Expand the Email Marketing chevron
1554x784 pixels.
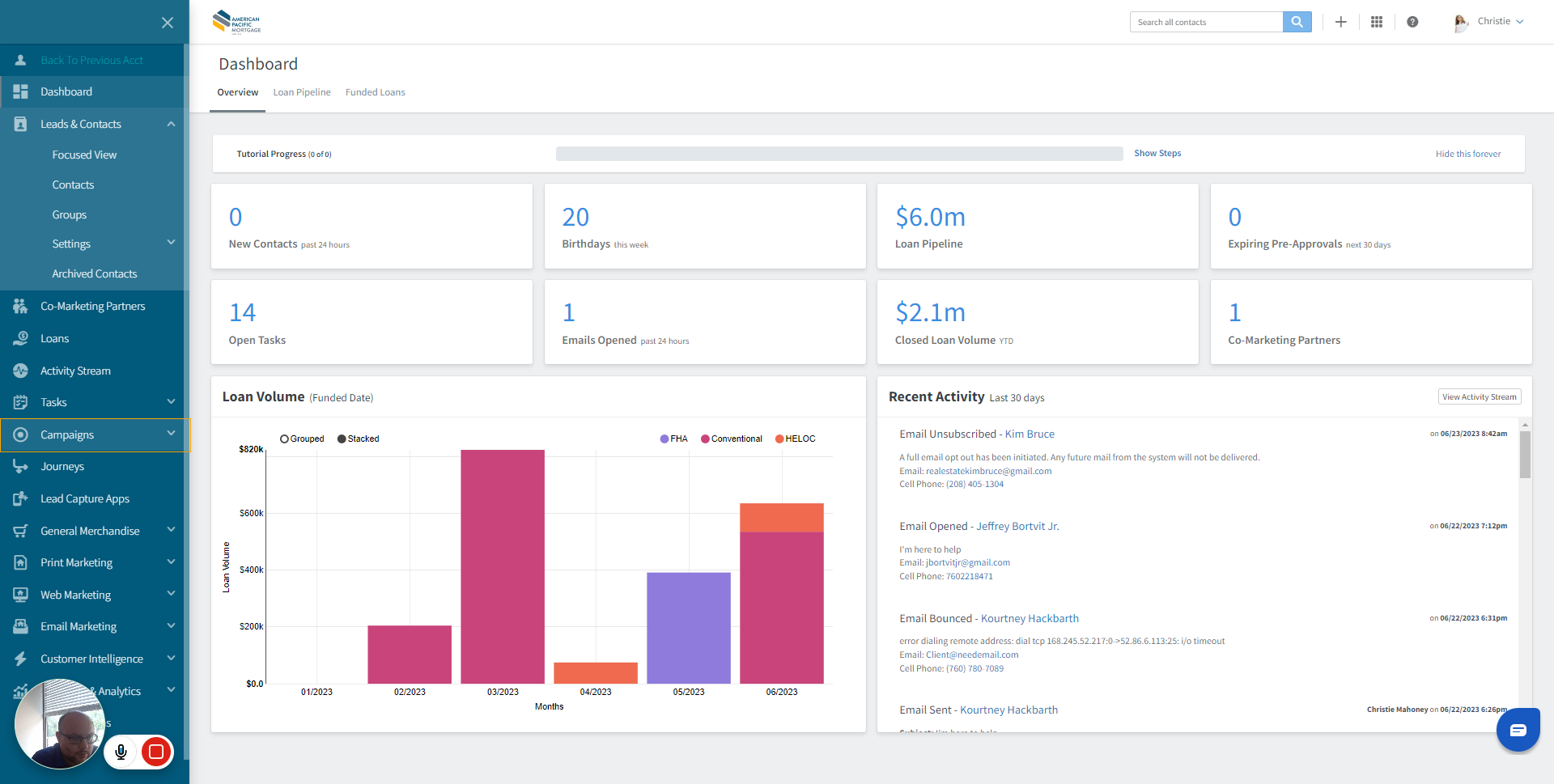click(x=171, y=625)
